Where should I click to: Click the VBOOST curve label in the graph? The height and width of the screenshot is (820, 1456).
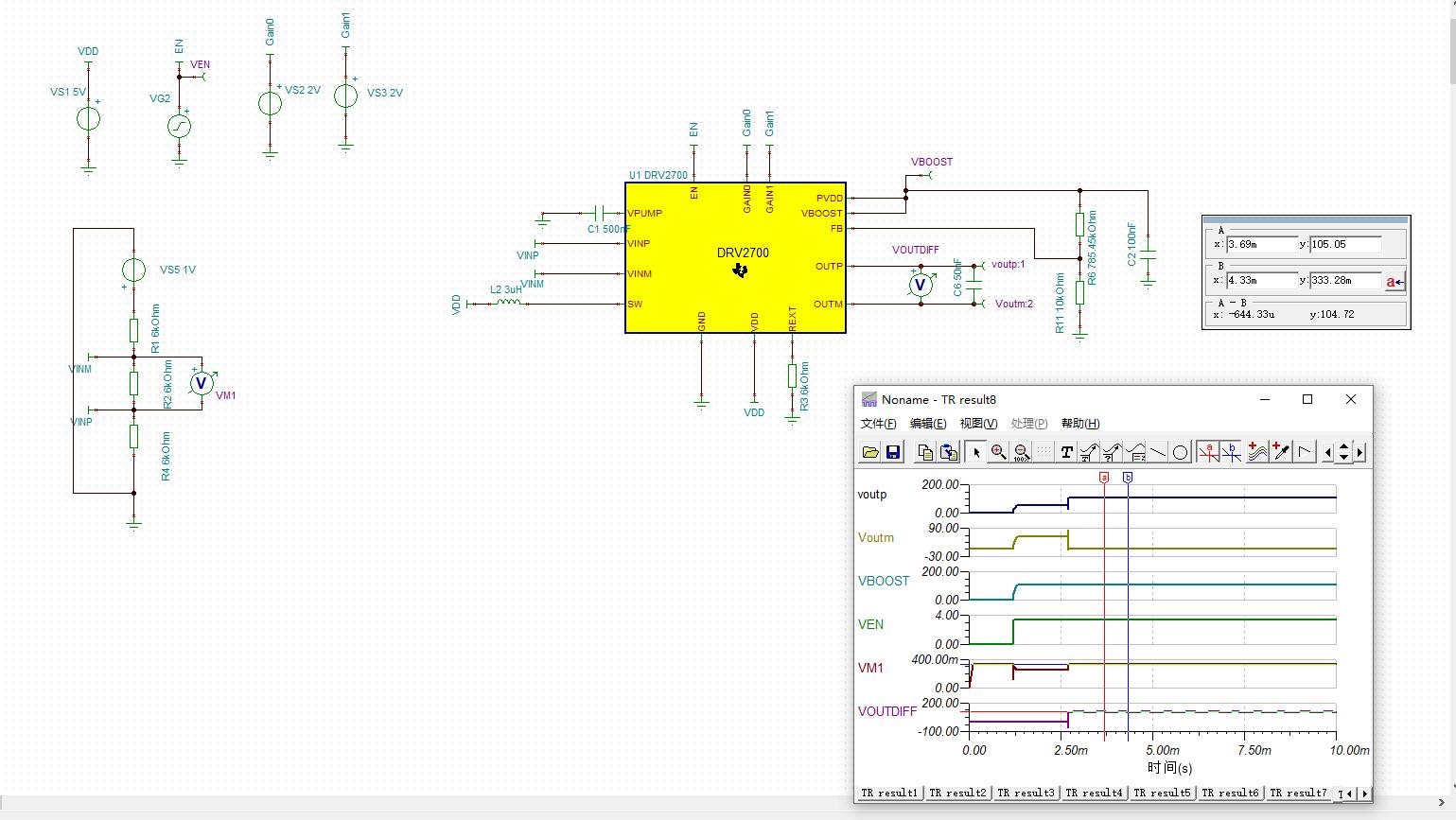point(884,581)
